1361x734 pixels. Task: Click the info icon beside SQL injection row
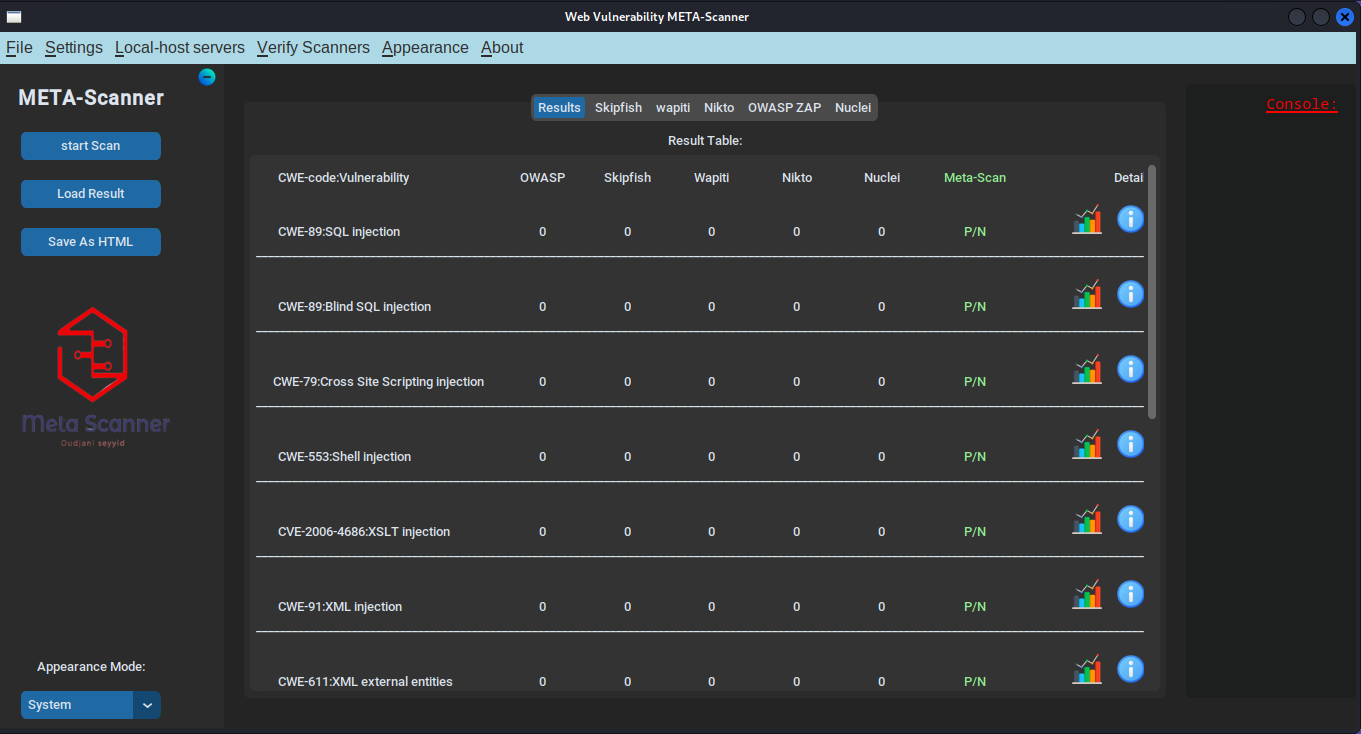(x=1130, y=218)
